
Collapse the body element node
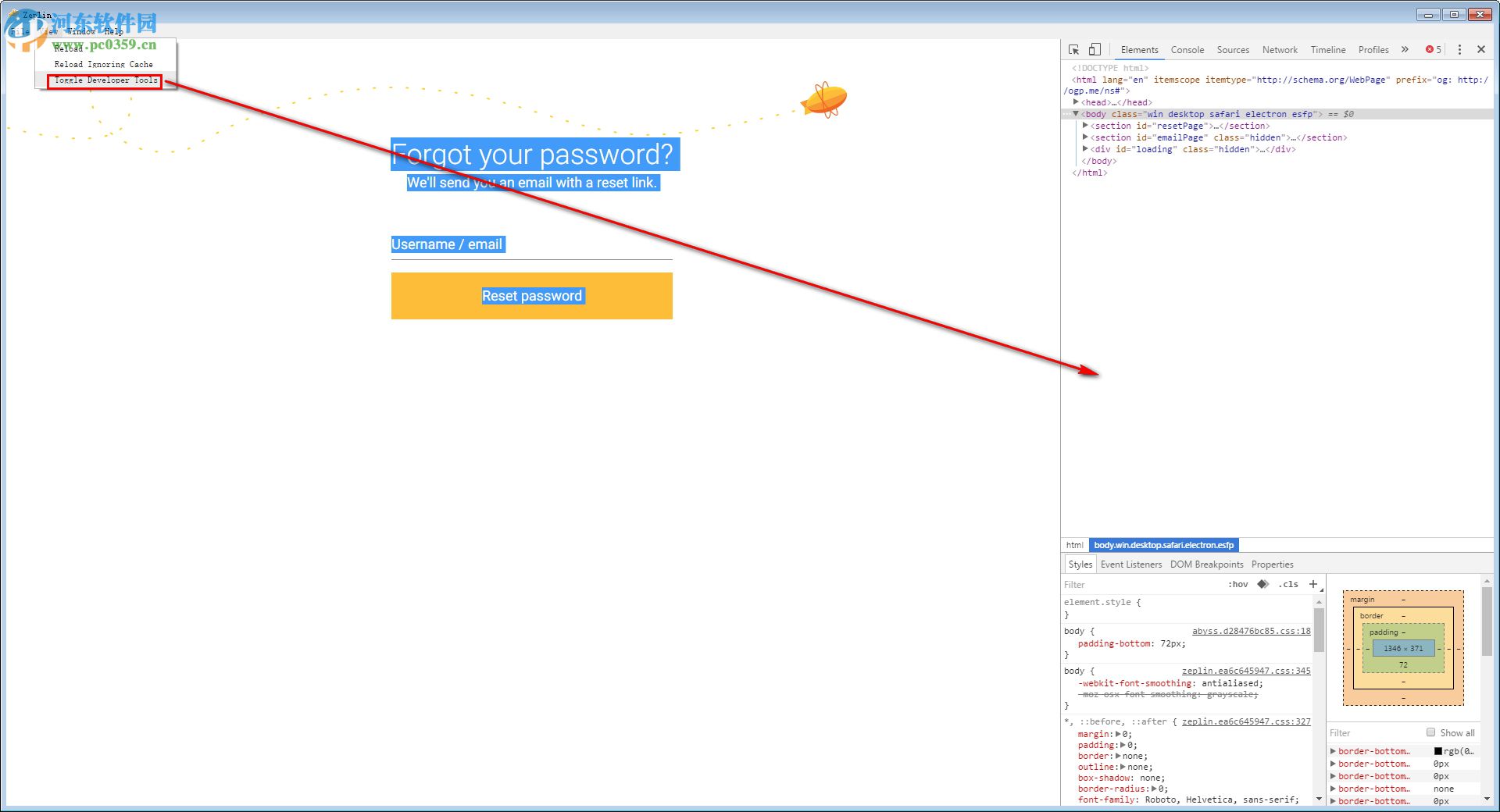pos(1076,114)
